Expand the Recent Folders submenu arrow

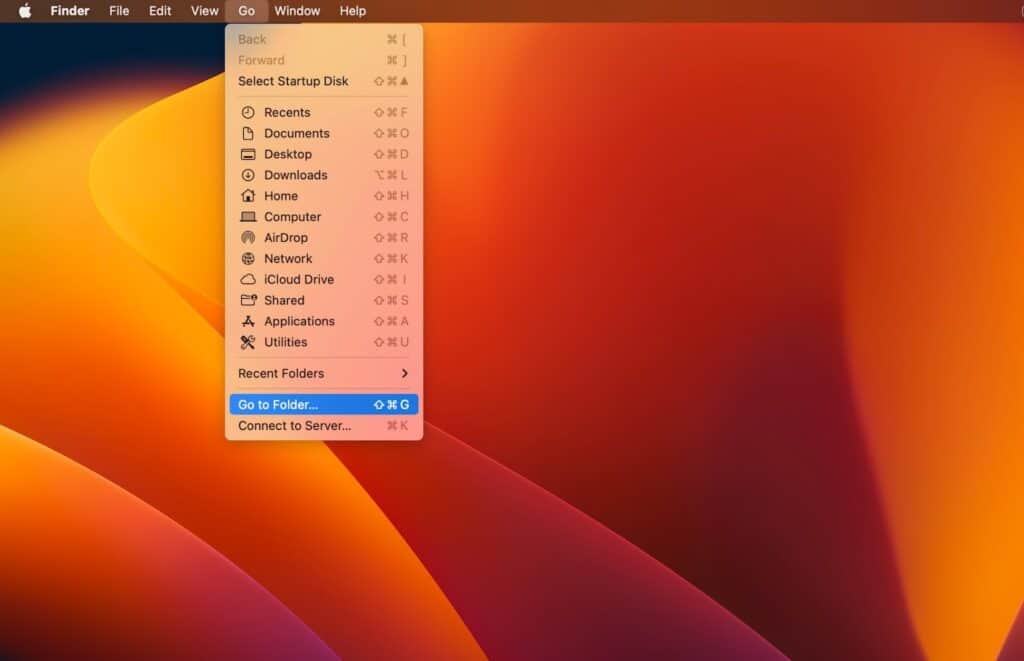(x=405, y=374)
